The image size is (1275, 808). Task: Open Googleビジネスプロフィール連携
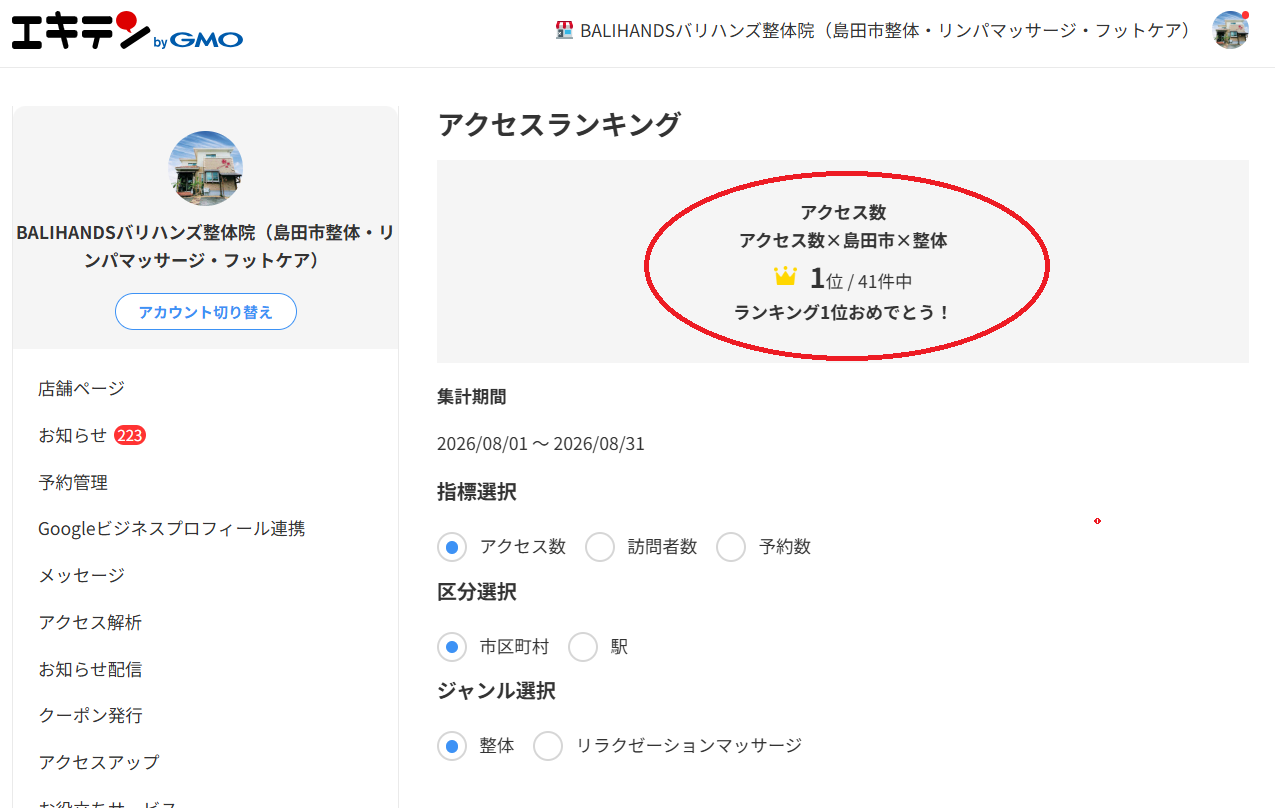pos(172,528)
